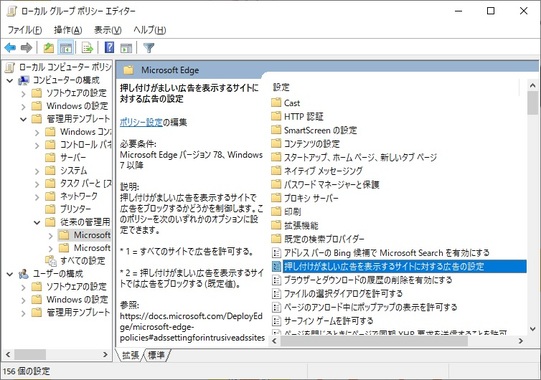This screenshot has width=541, height=380.
Task: Click settings list vertical scrollbar thumb
Action: click(532, 103)
